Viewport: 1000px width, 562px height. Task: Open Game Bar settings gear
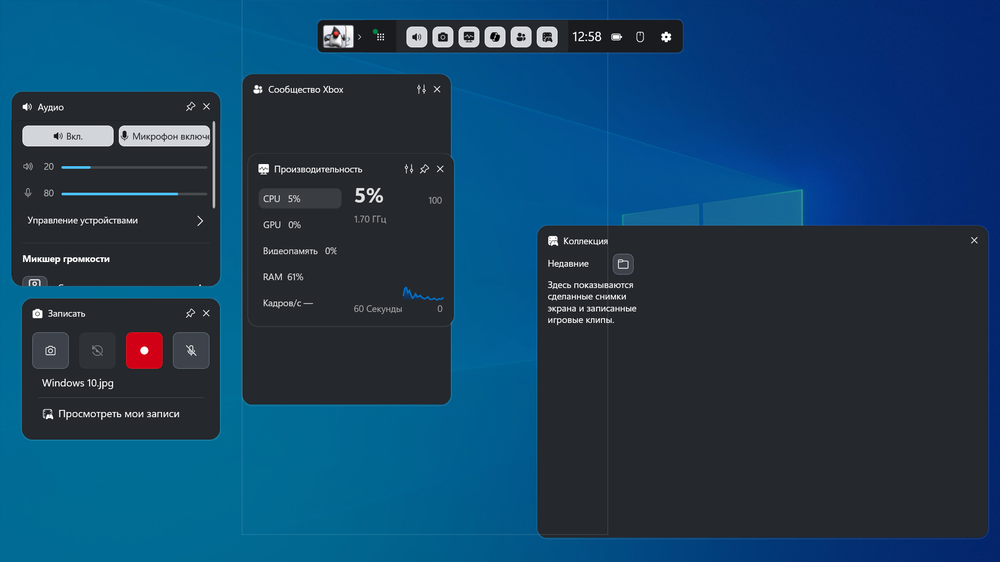point(666,37)
